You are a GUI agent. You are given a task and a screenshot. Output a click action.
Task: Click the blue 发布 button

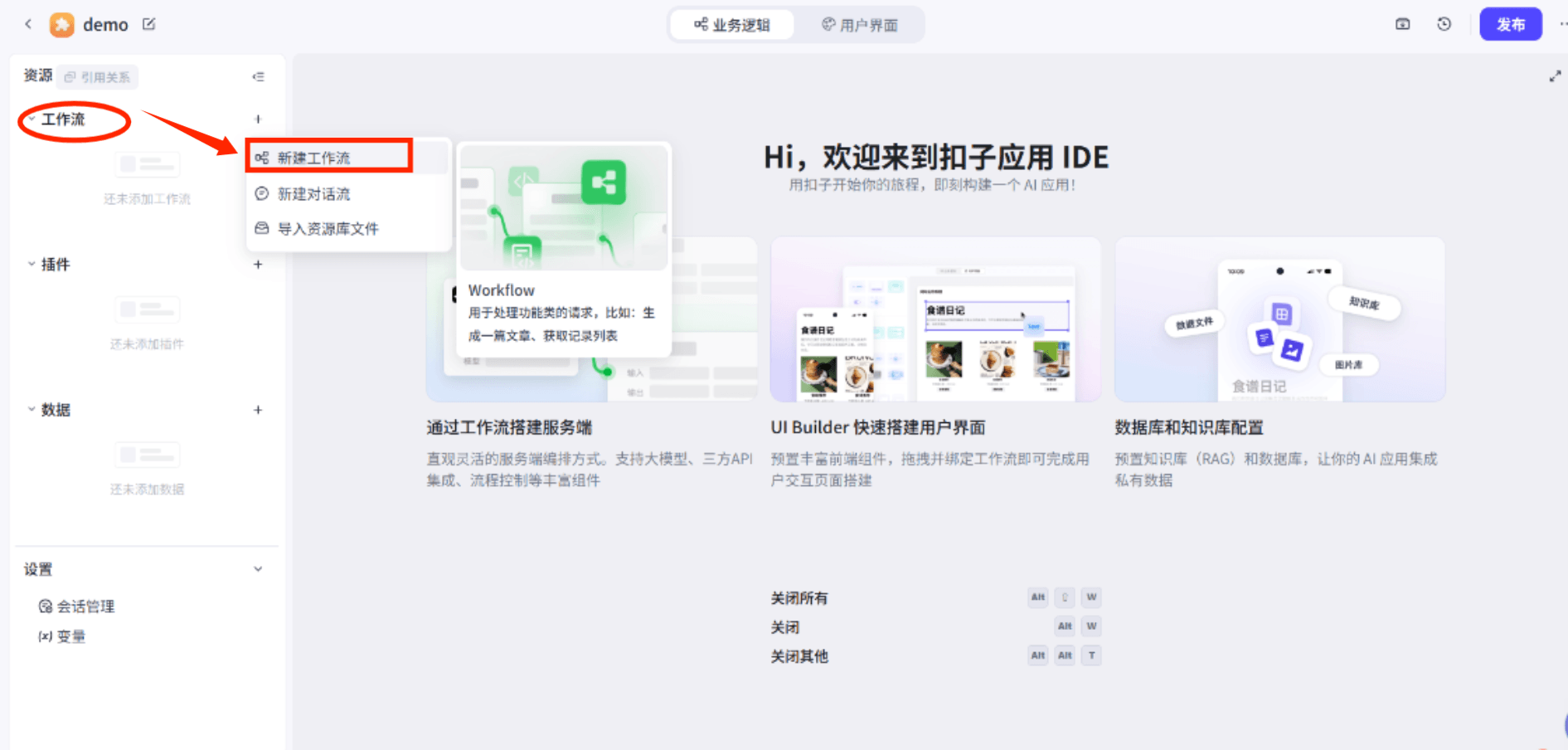click(x=1511, y=24)
